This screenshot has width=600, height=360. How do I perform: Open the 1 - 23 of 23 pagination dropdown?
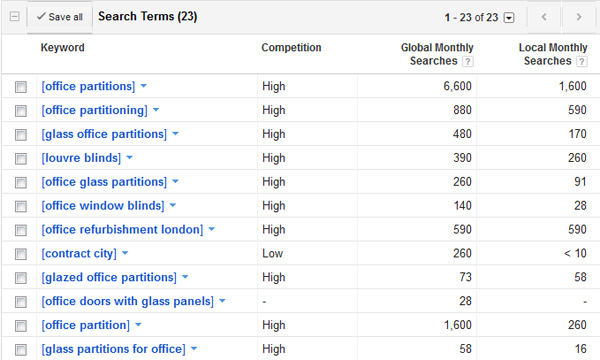point(509,18)
